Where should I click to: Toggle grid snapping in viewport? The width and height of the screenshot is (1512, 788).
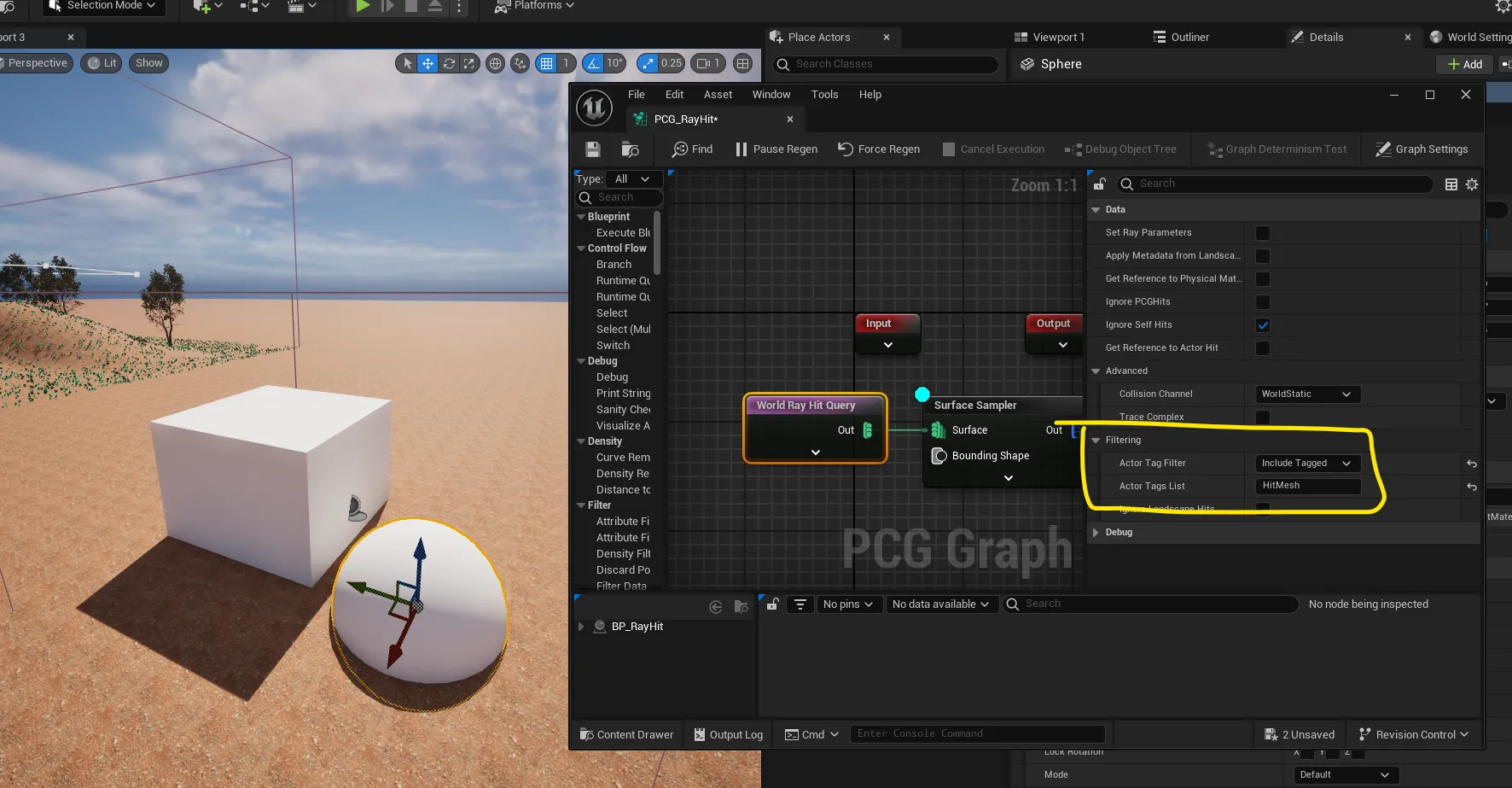click(547, 63)
